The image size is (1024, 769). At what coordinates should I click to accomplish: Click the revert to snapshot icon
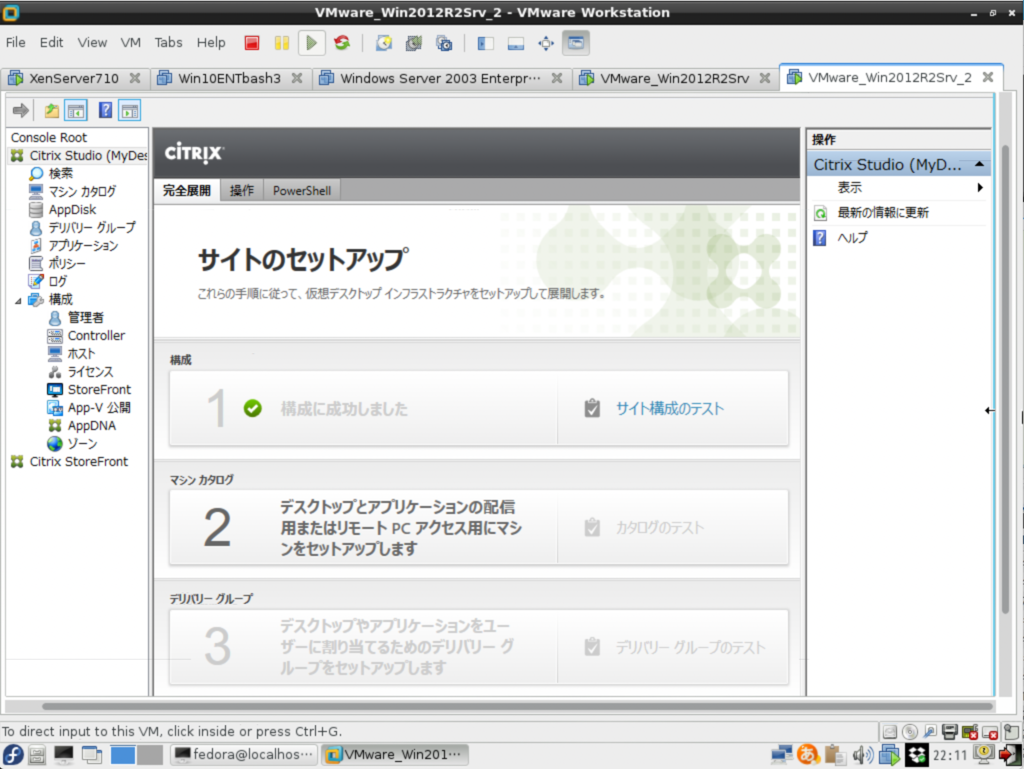pos(414,43)
